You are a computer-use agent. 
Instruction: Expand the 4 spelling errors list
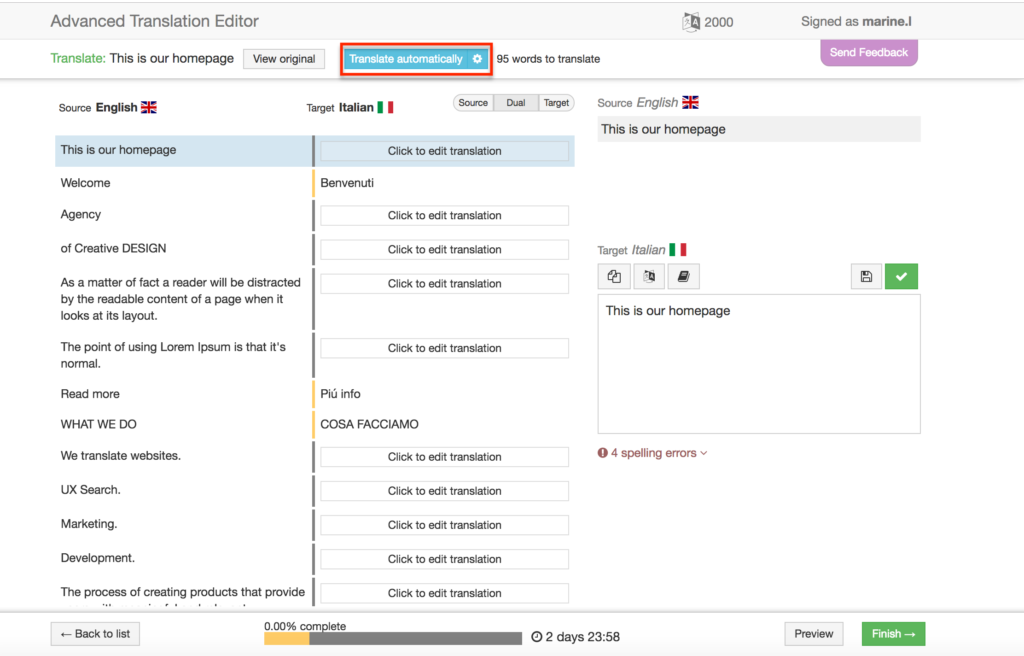(658, 453)
